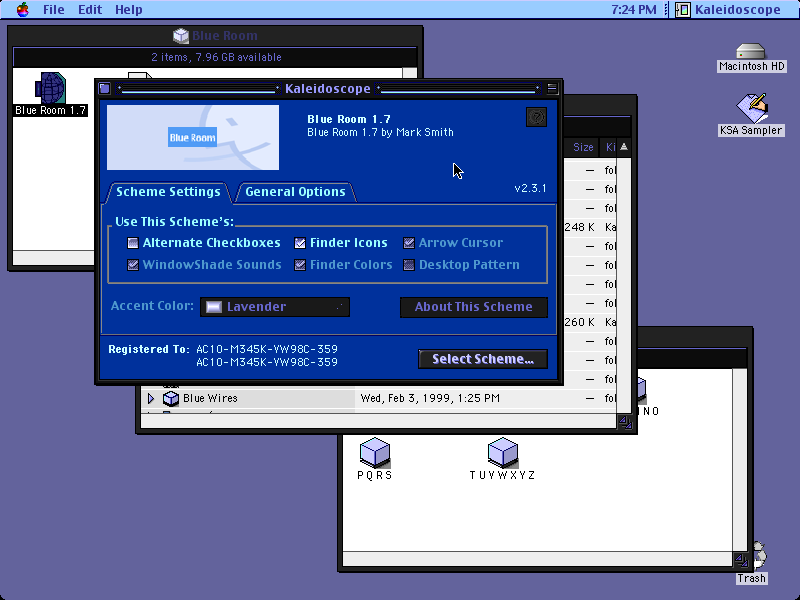Sort the list by the Size column header
Image resolution: width=800 pixels, height=600 pixels.
(583, 147)
